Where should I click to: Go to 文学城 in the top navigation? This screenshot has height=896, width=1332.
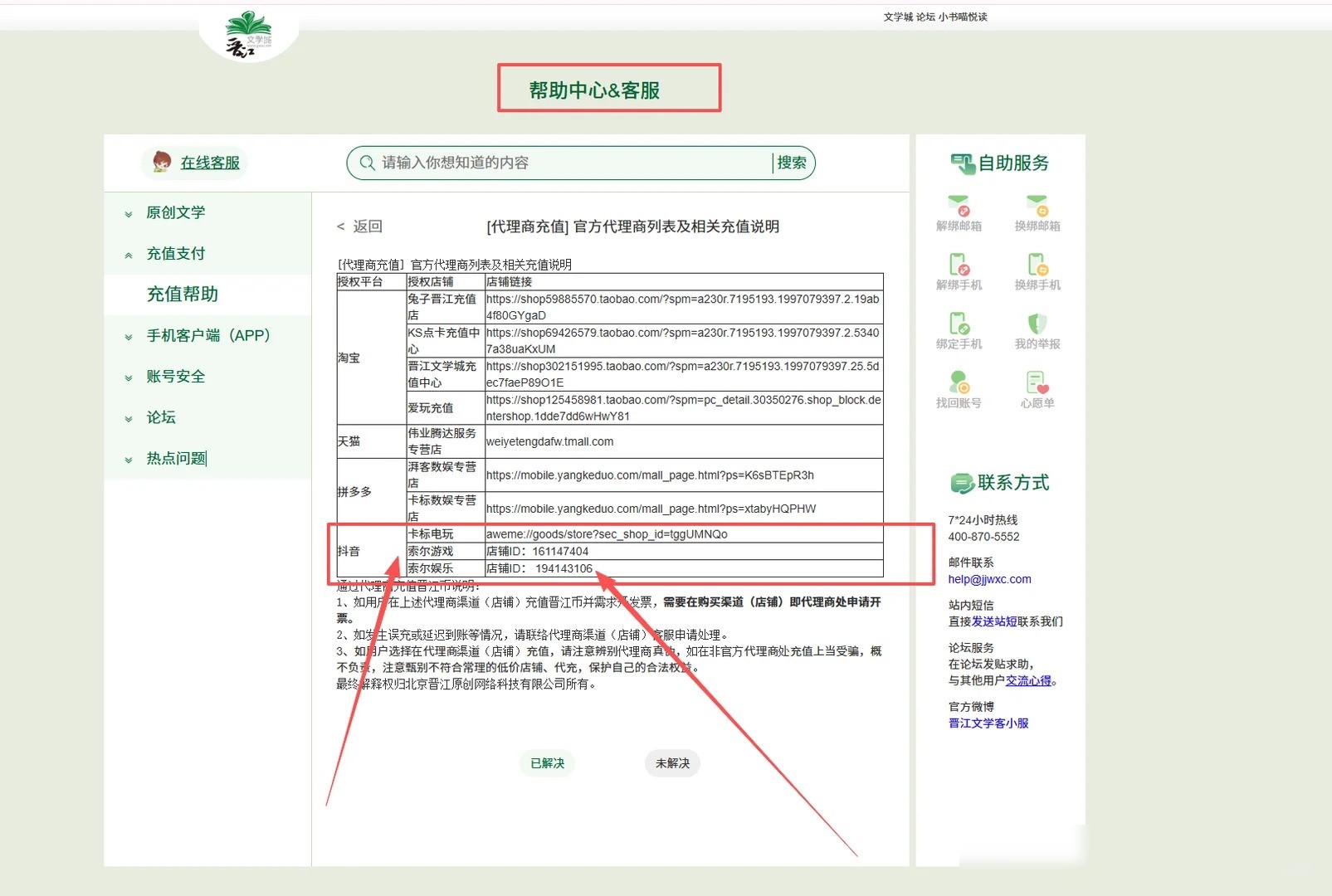tap(898, 17)
